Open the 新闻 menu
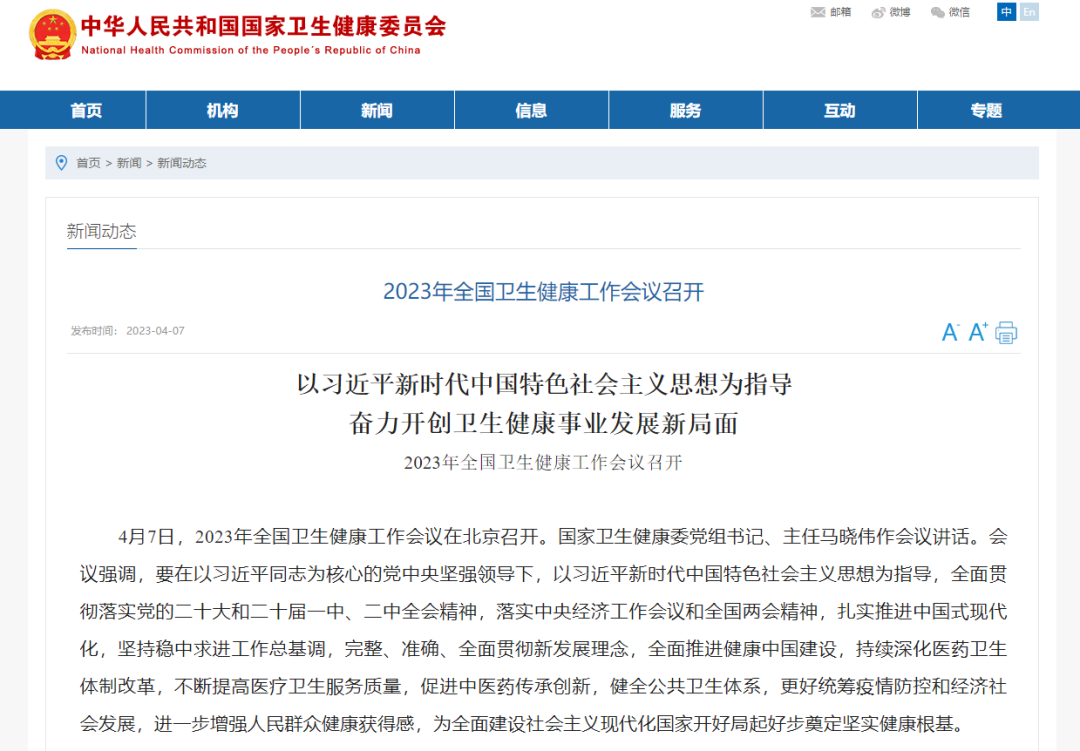 click(377, 111)
